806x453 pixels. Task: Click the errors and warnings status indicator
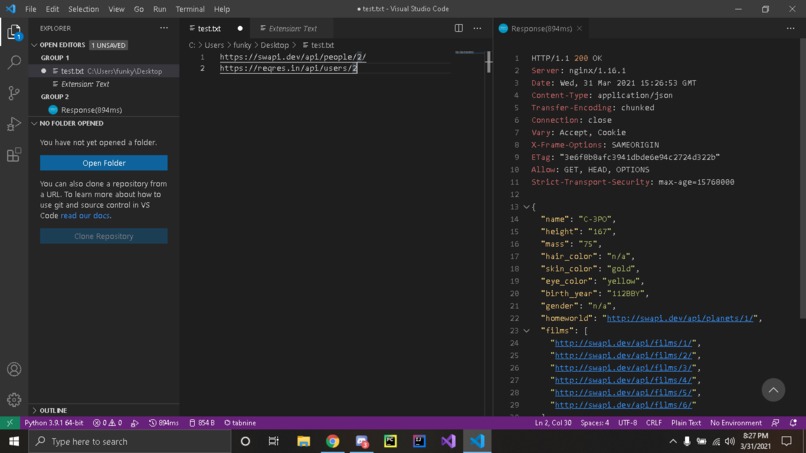(107, 423)
